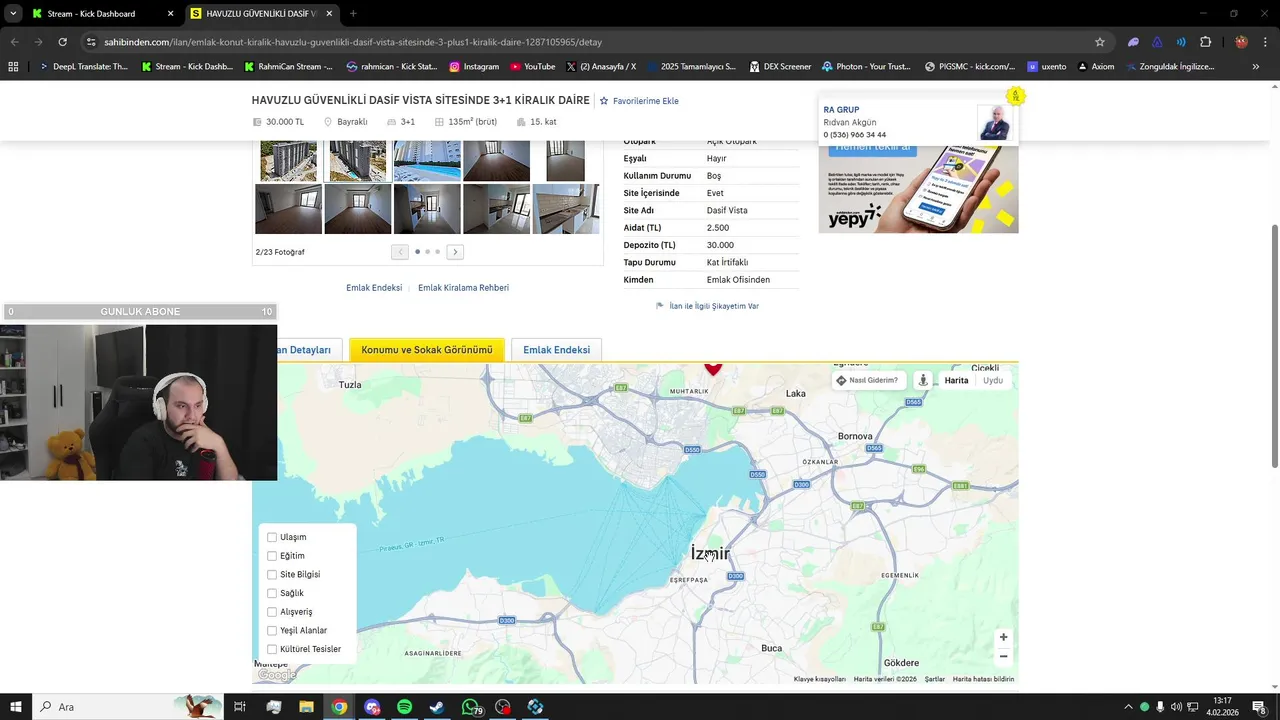Open the tab search dropdown arrow
This screenshot has height=720, width=1280.
(x=13, y=14)
